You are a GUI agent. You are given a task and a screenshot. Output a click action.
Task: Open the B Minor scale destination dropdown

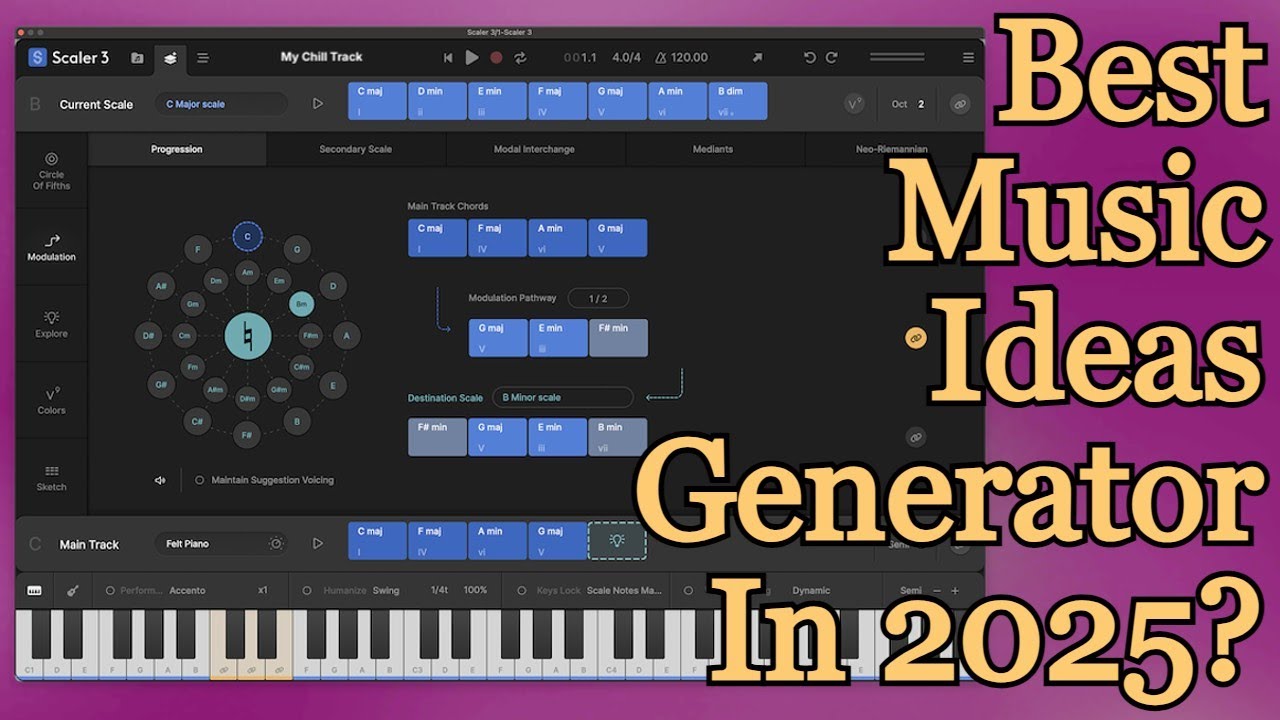563,397
